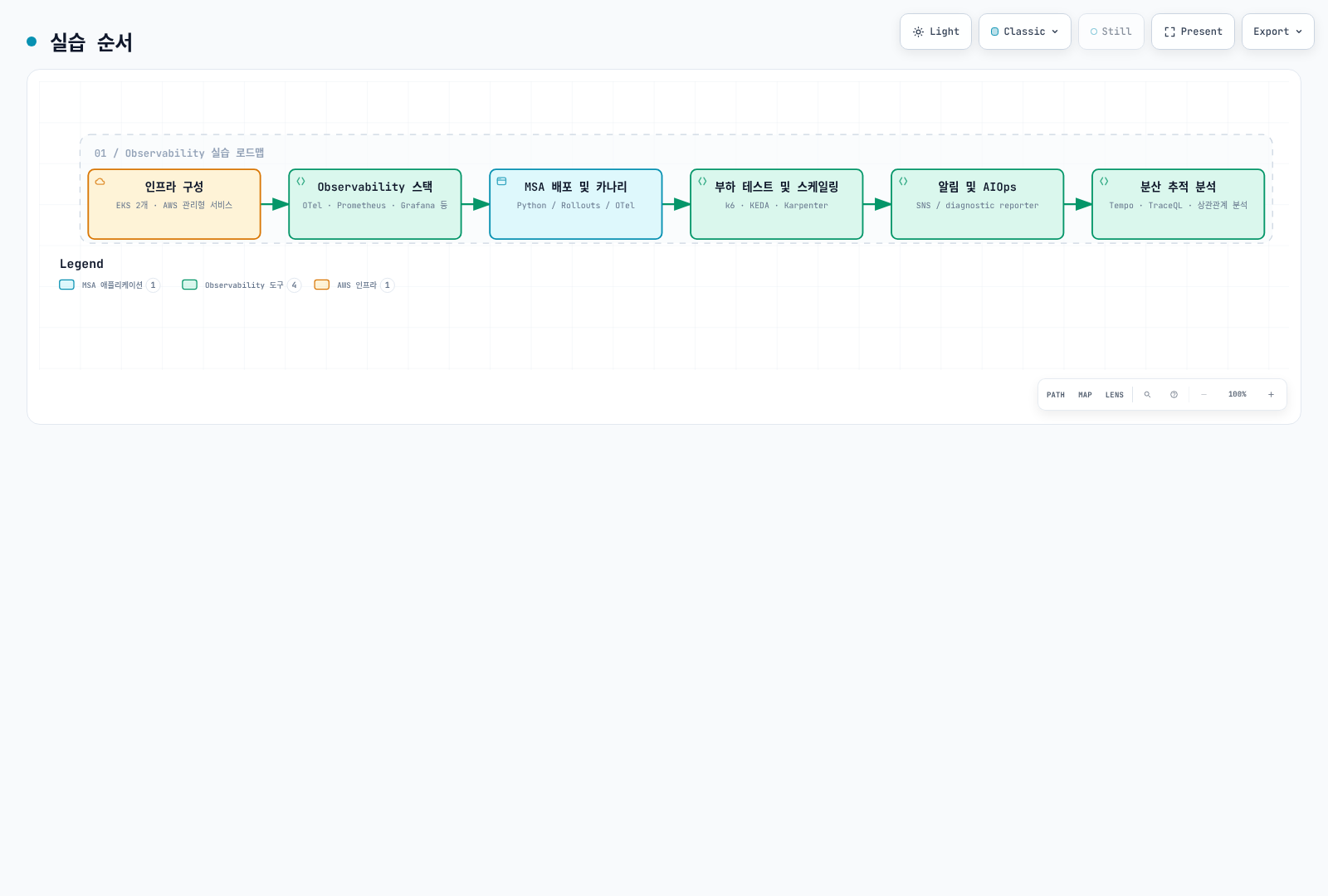Open the Classic style dropdown

[1025, 32]
